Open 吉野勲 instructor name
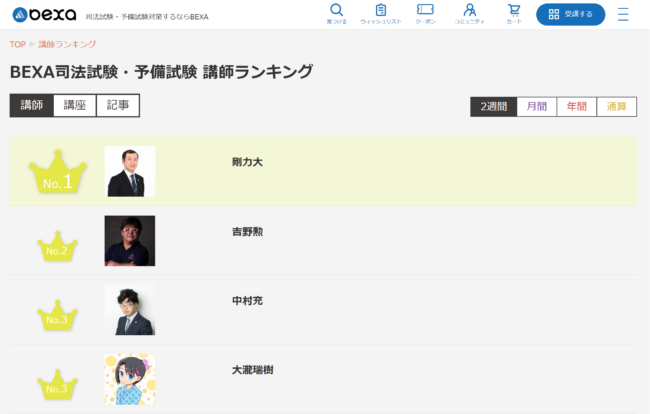This screenshot has height=414, width=650. point(247,232)
